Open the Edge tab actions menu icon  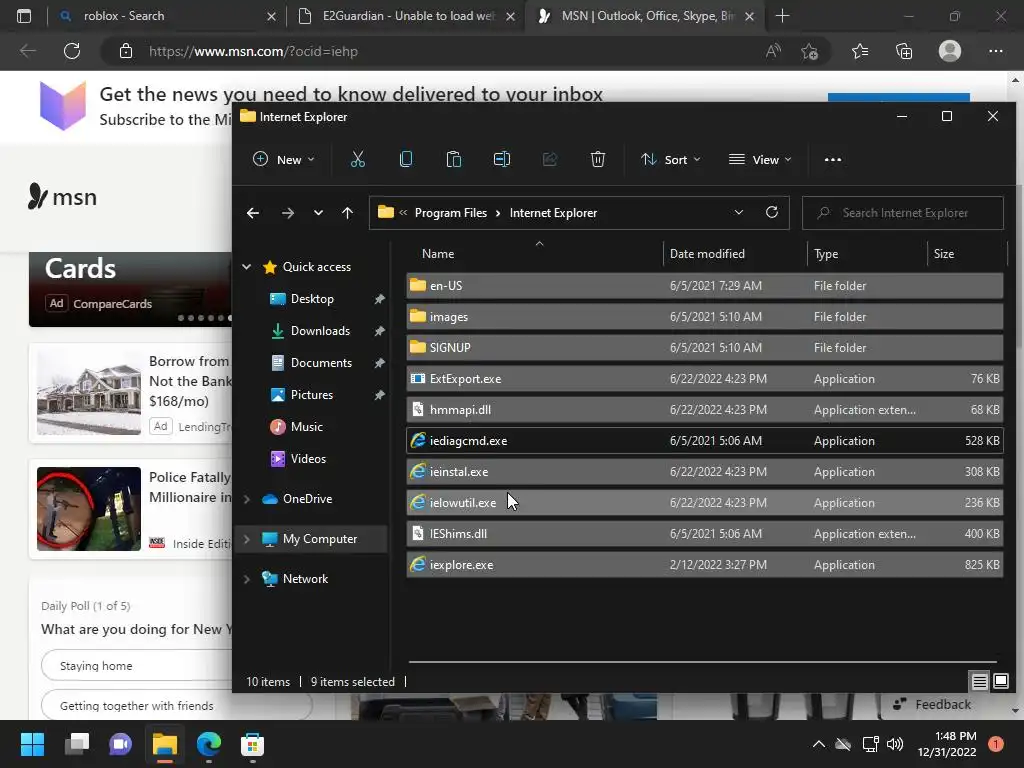[x=24, y=16]
